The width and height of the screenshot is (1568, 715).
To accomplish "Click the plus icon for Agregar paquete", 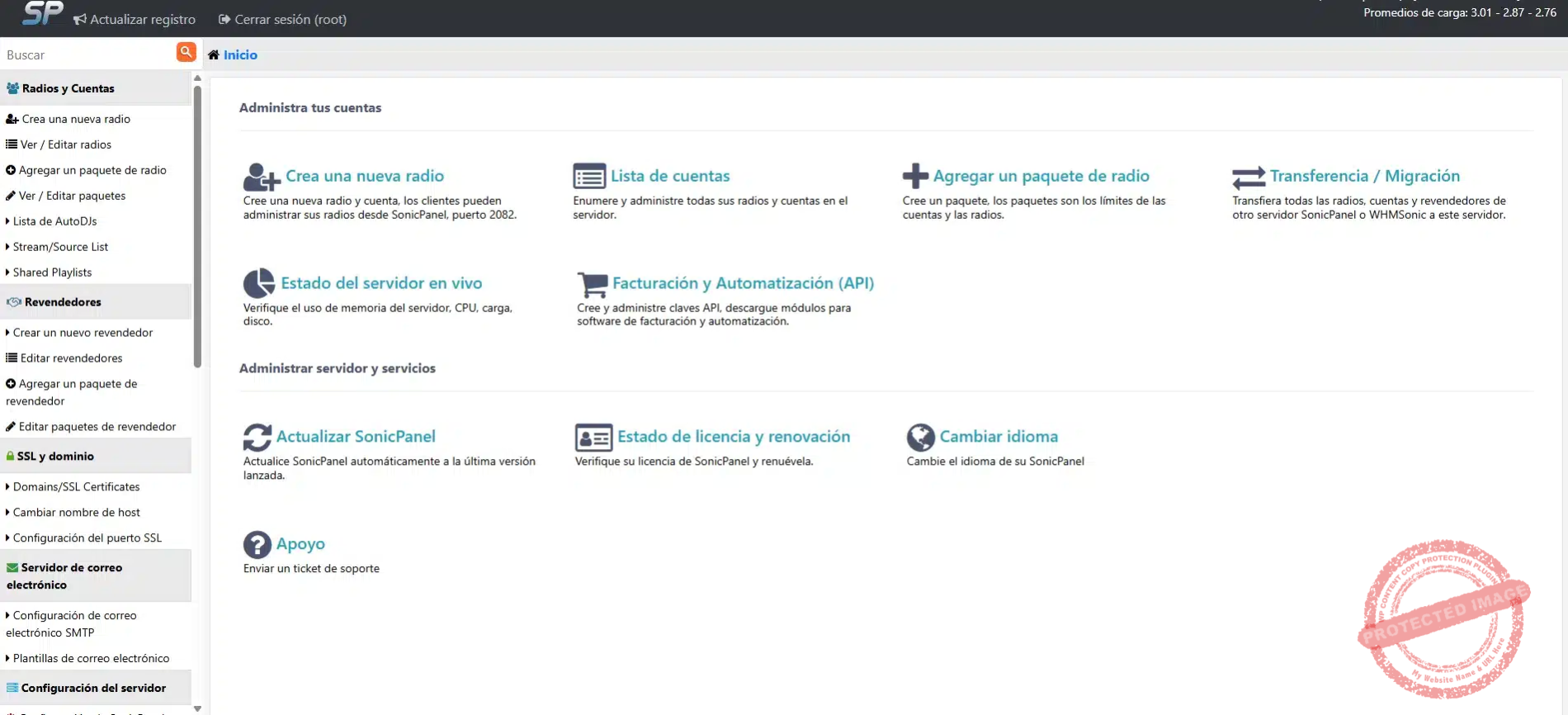I will pyautogui.click(x=915, y=176).
